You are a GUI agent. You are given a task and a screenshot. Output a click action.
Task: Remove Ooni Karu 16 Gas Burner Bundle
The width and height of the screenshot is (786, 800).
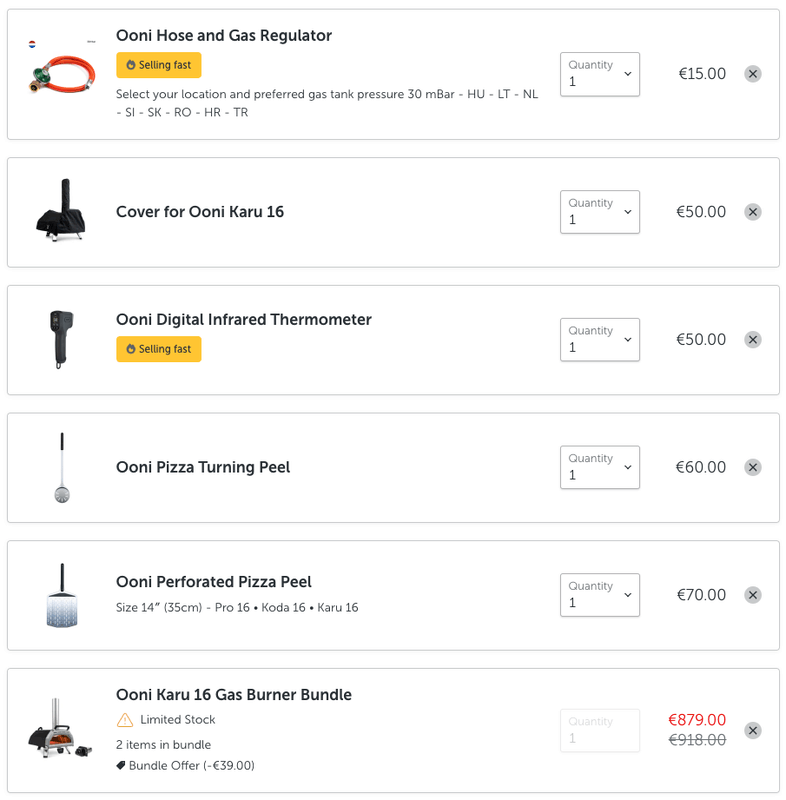753,730
